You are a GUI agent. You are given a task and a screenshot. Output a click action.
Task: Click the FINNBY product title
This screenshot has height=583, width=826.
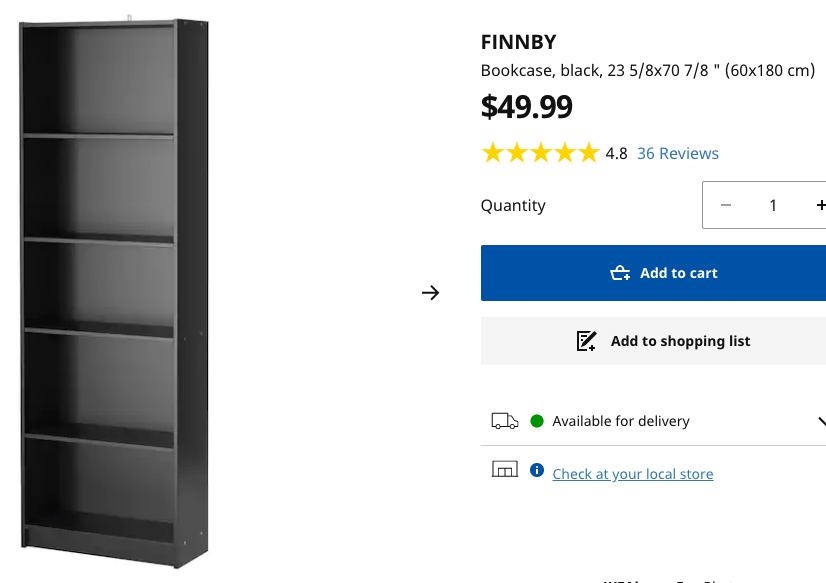click(518, 42)
